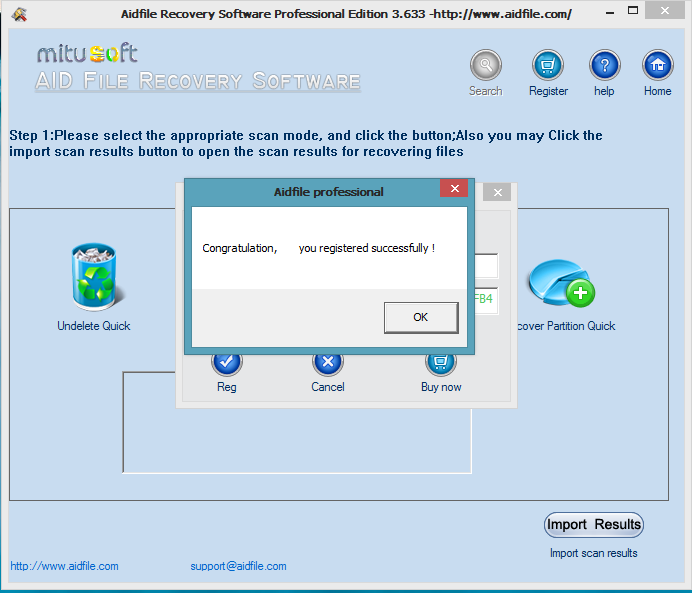Open the http://www.aidfile.com link
The image size is (692, 593).
tap(64, 566)
